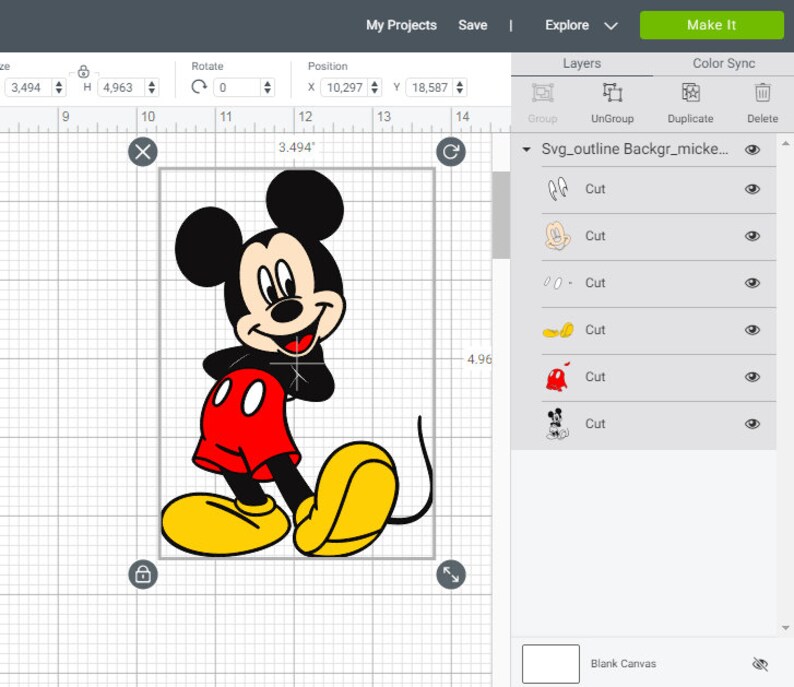The image size is (794, 687).
Task: Click the Y position stepper arrows
Action: 459,88
